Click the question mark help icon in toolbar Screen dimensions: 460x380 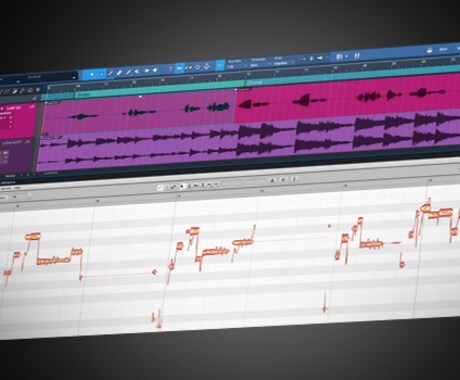pyautogui.click(x=171, y=69)
